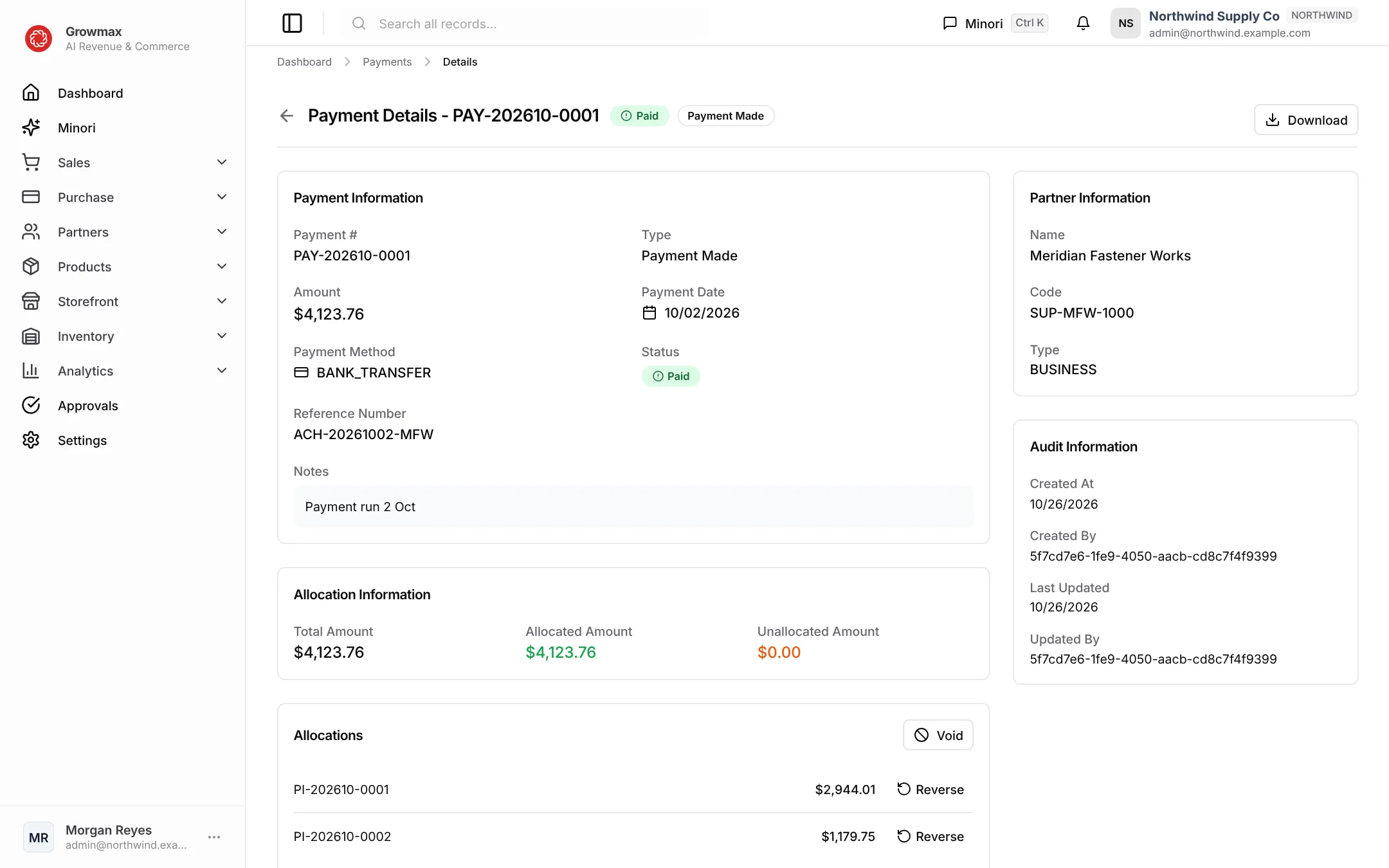Expand the Analytics menu chevron
This screenshot has width=1389, height=868.
(222, 371)
